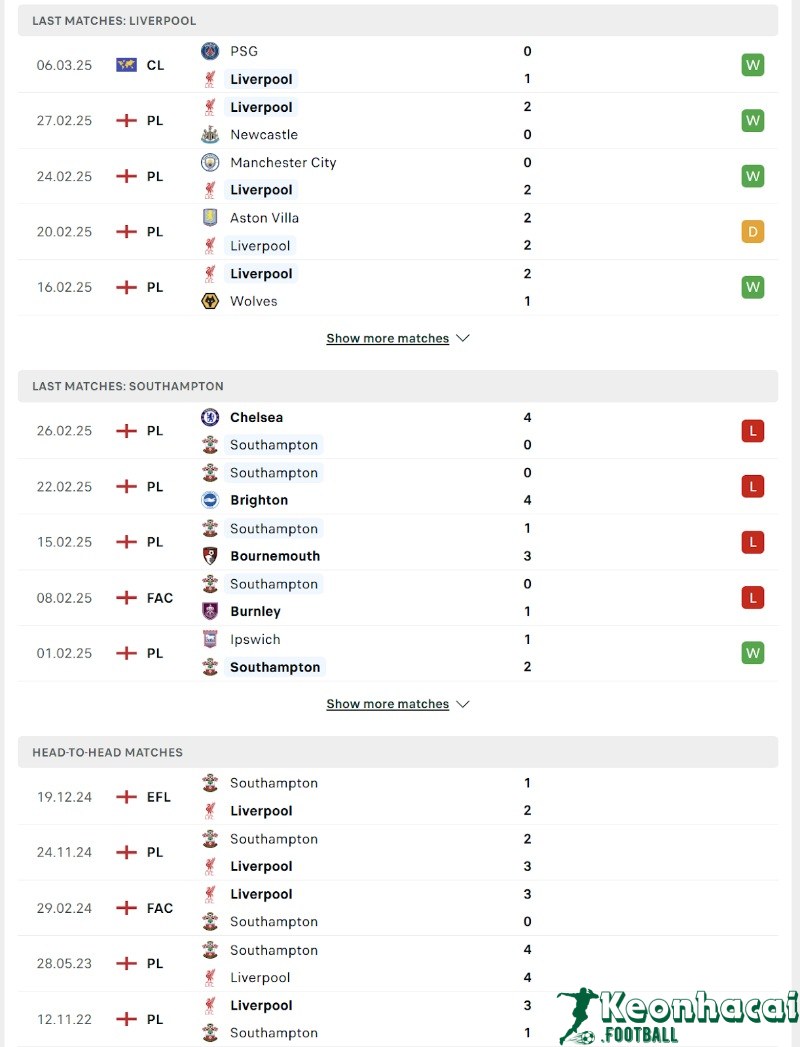Screen dimensions: 800x1047
Task: Expand Liverpool matches using the chevron arrow
Action: tap(462, 338)
